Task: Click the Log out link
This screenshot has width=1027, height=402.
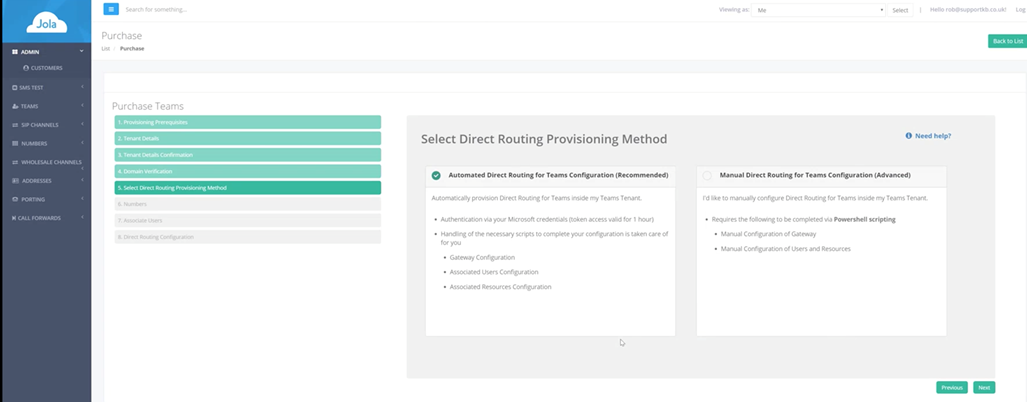Action: click(1020, 10)
